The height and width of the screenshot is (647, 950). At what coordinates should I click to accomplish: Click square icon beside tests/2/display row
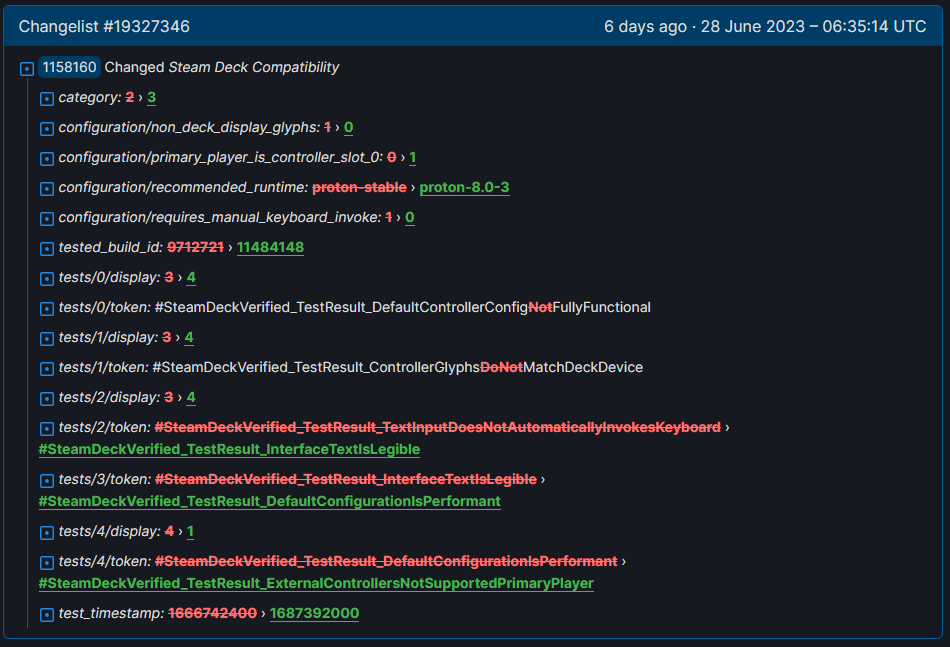click(x=47, y=399)
